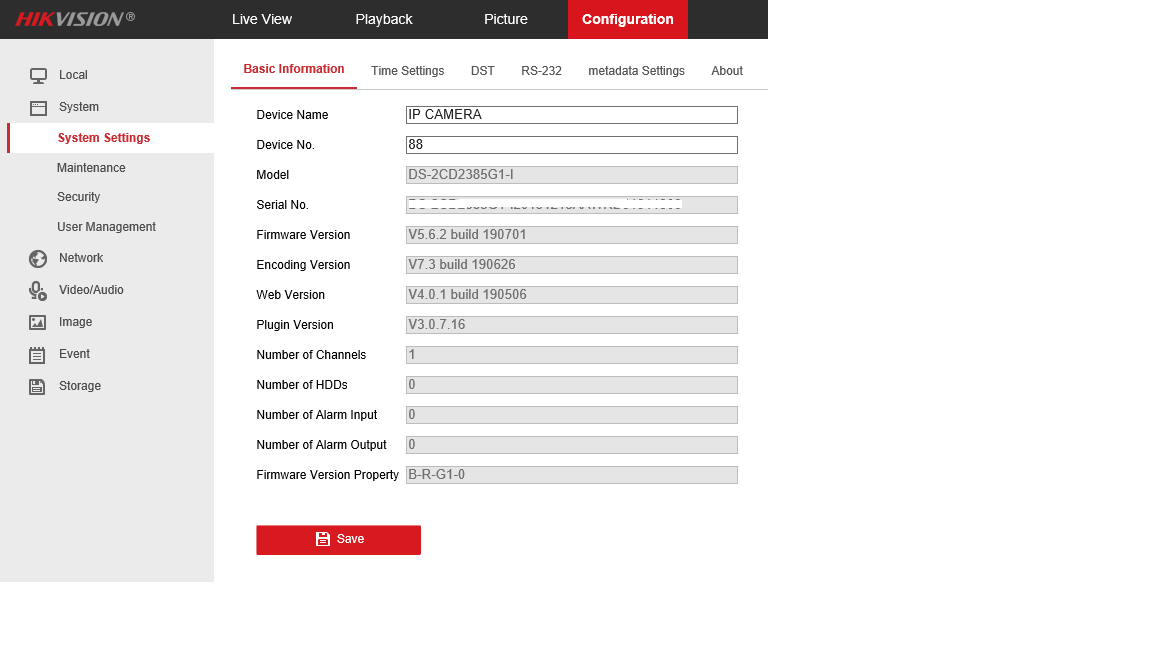
Task: Switch to the Time Settings tab
Action: (x=407, y=71)
